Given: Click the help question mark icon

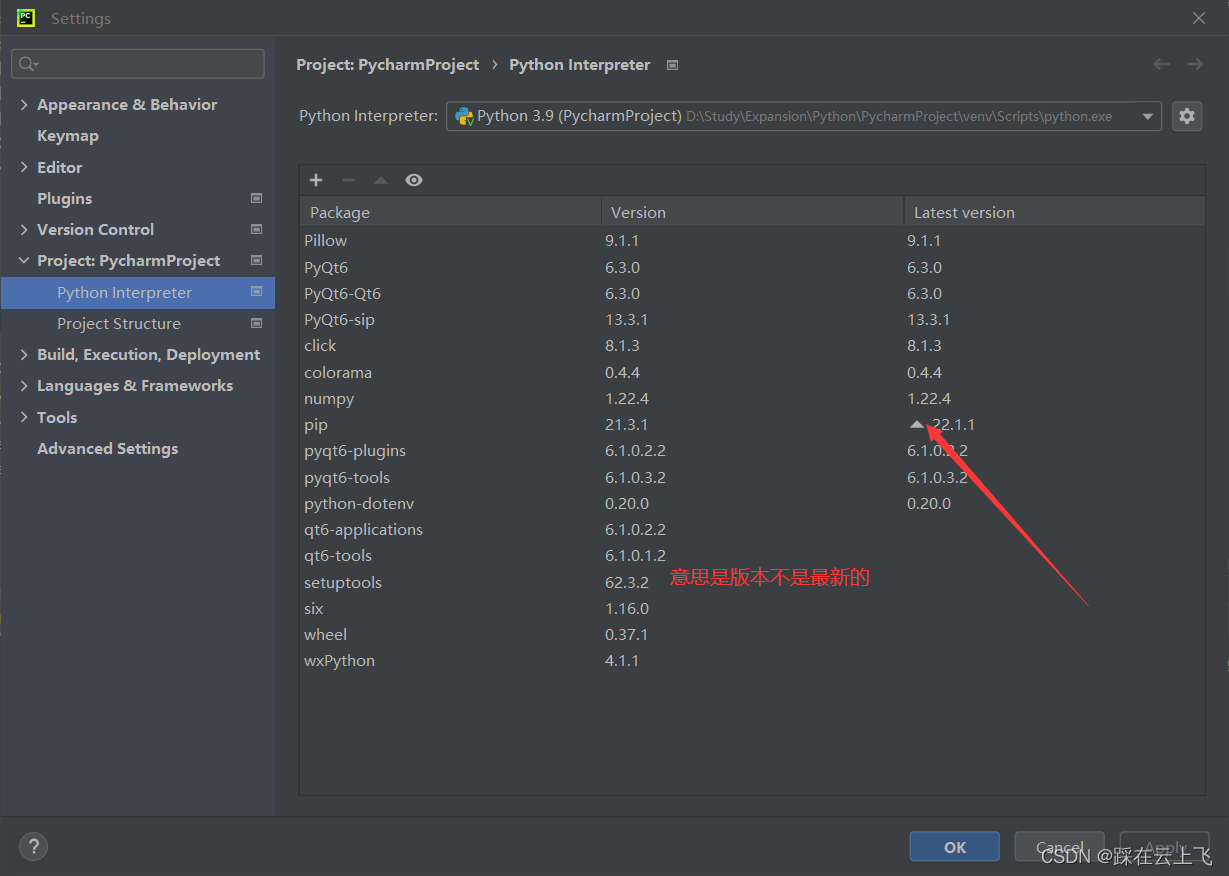Looking at the screenshot, I should click(x=33, y=846).
